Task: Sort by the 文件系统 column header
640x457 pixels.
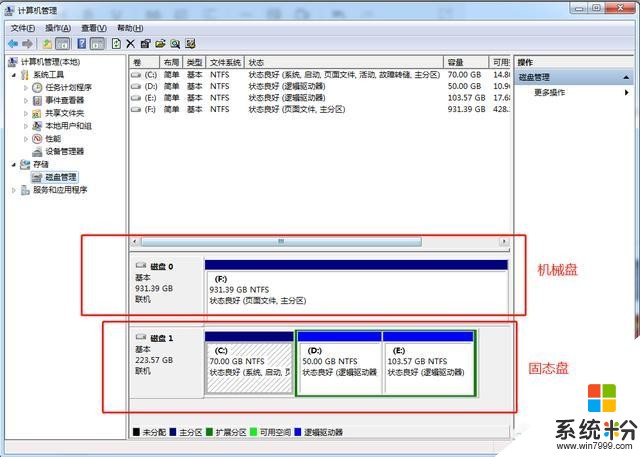Action: [225, 62]
